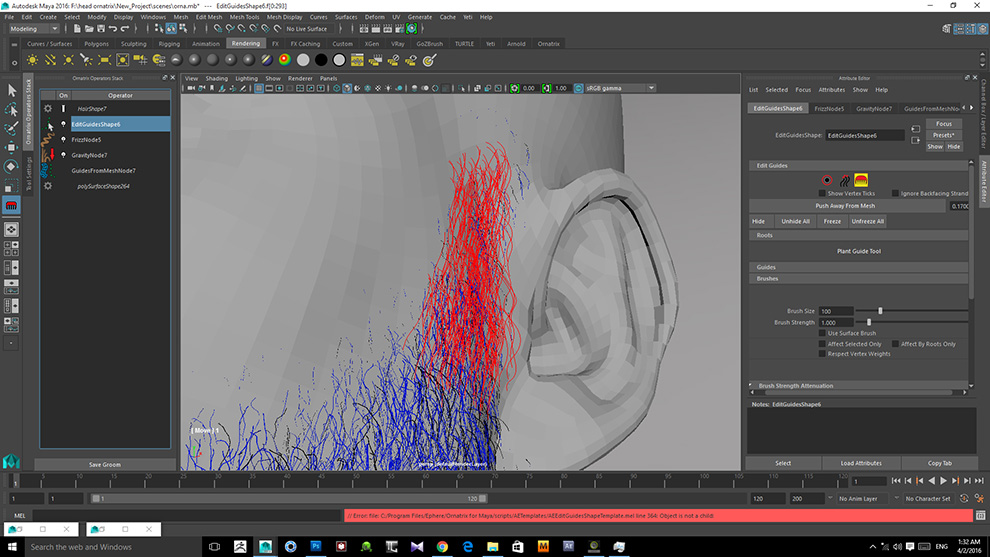Click the black material sphere on Rendering shelf

(x=321, y=60)
